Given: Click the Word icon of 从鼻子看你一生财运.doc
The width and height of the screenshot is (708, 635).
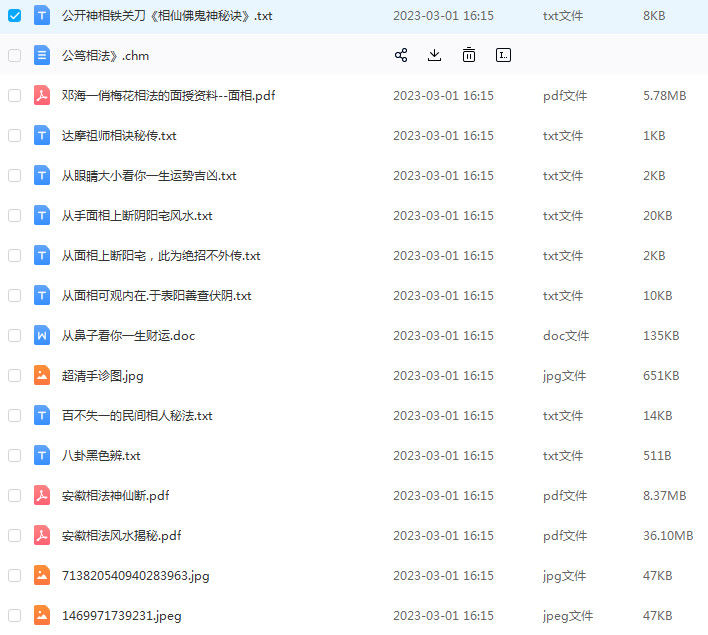Looking at the screenshot, I should [x=42, y=336].
